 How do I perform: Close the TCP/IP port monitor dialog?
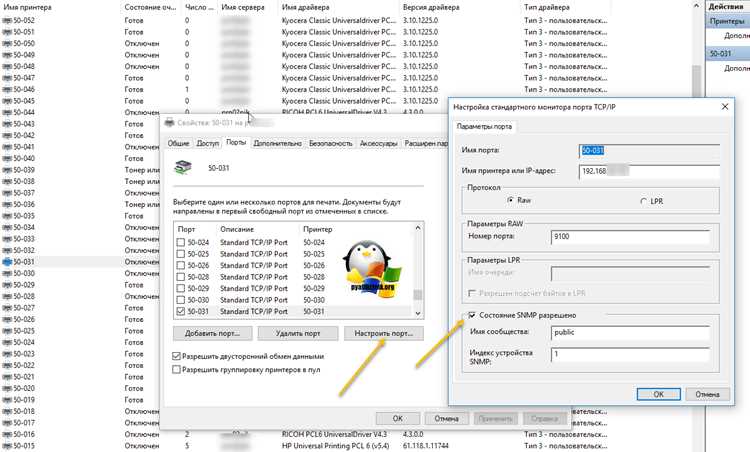725,107
